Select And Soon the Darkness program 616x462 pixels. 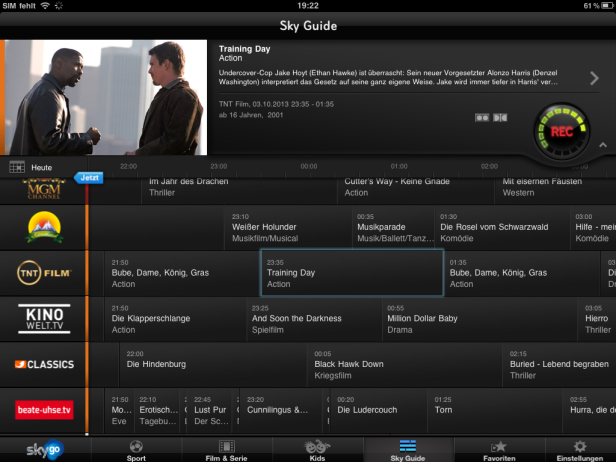314,319
